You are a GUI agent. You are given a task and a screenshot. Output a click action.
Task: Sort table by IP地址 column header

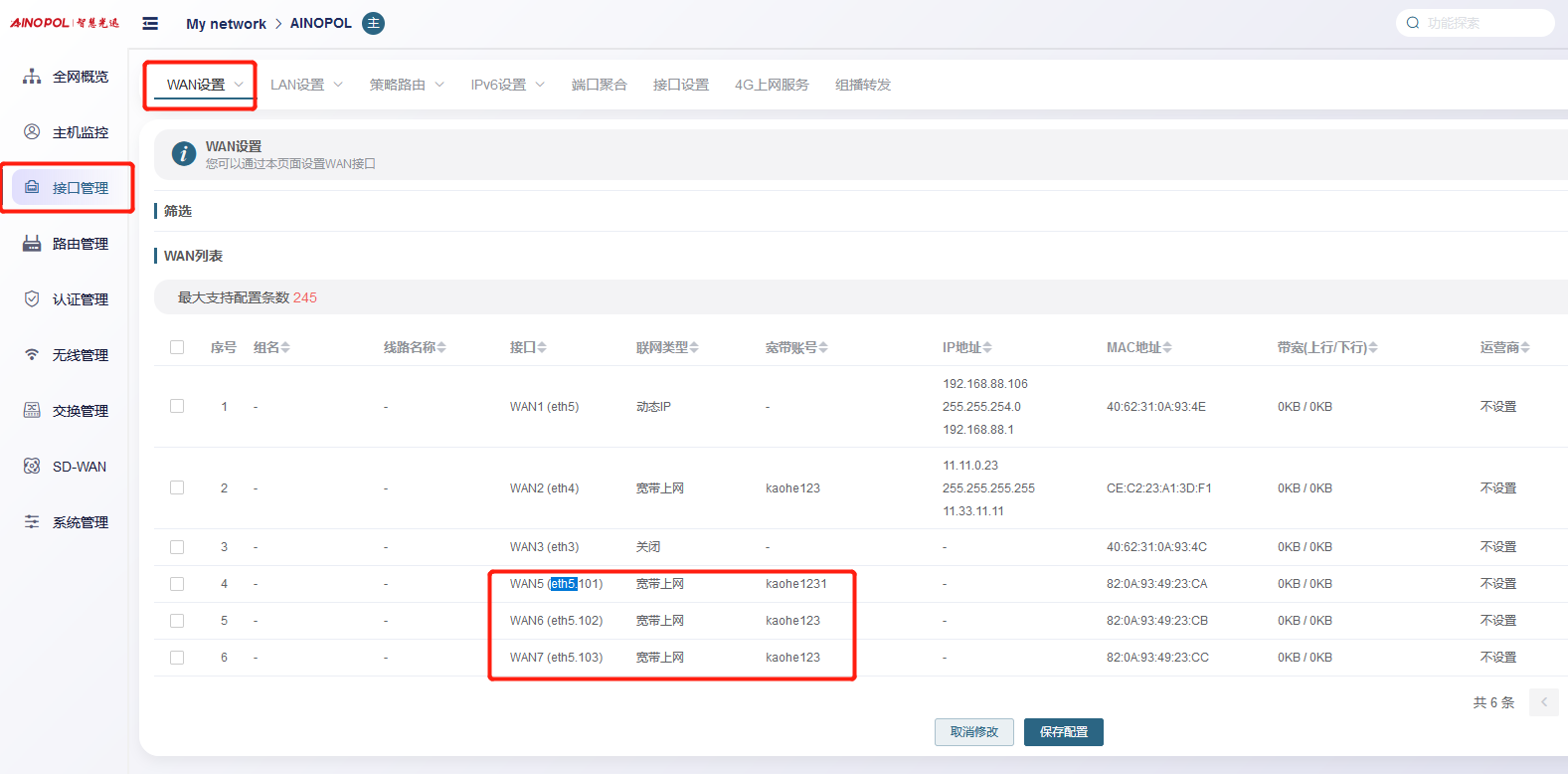(966, 347)
